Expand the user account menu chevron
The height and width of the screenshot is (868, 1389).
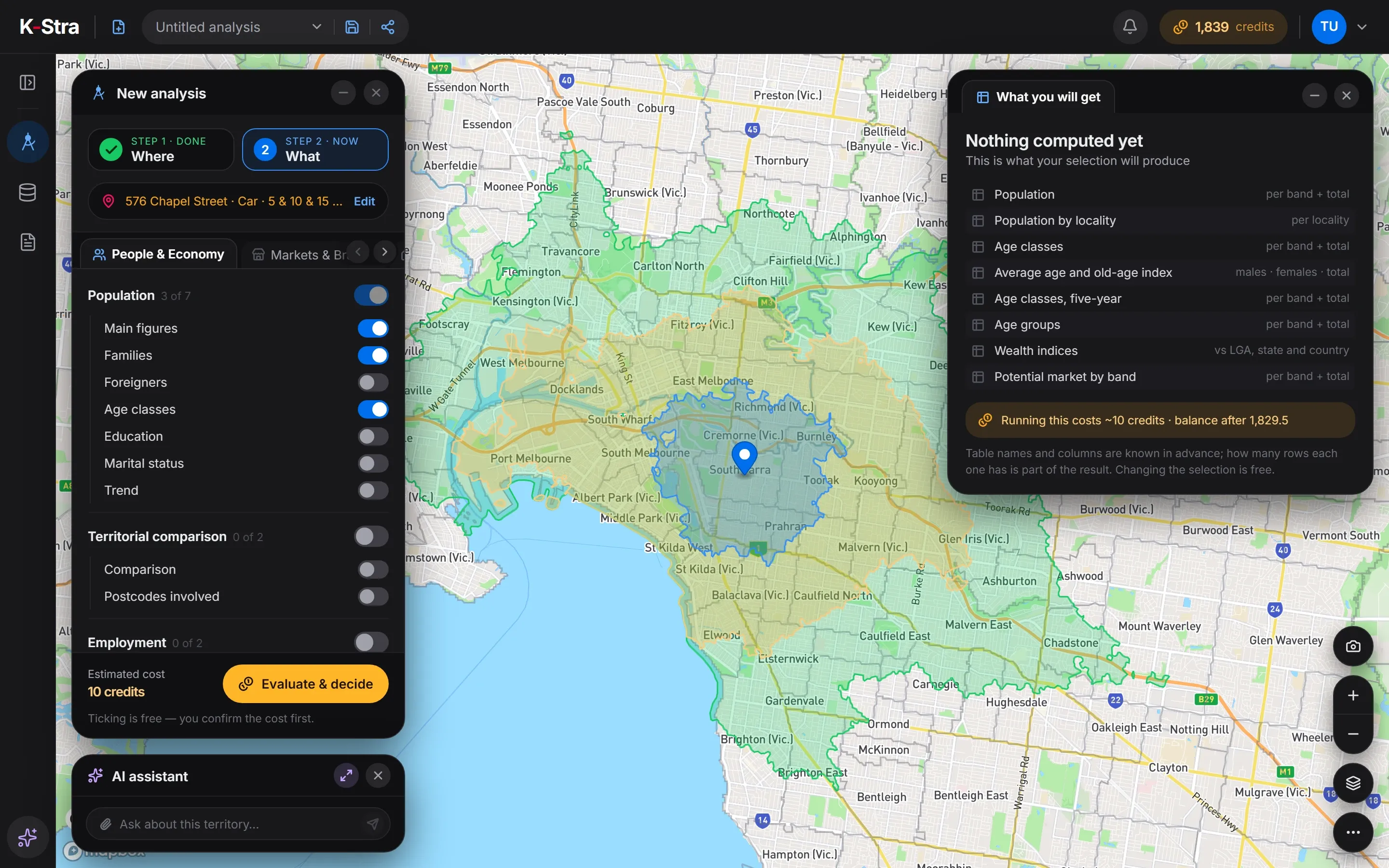point(1362,27)
